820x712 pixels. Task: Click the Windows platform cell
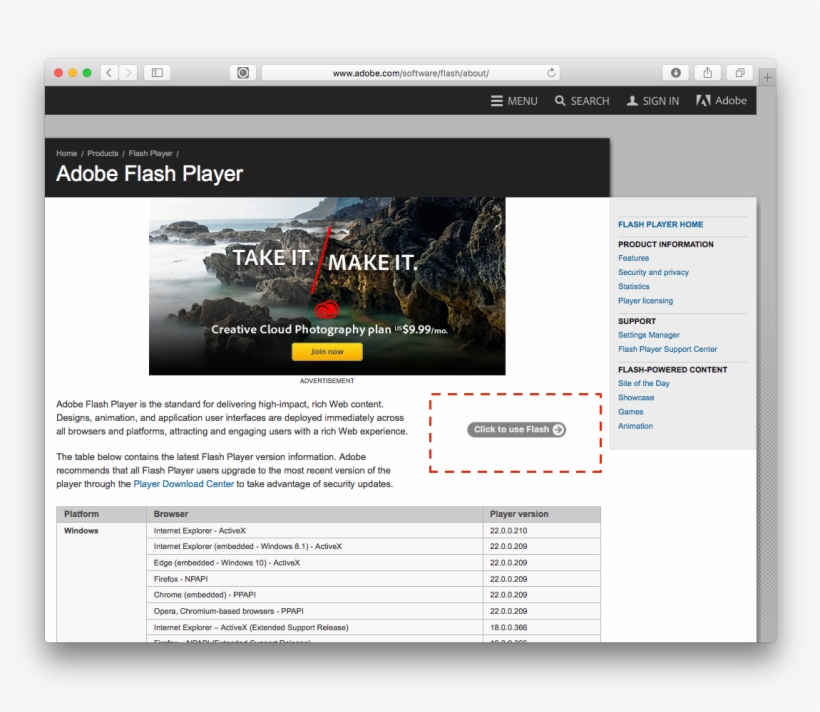click(81, 530)
